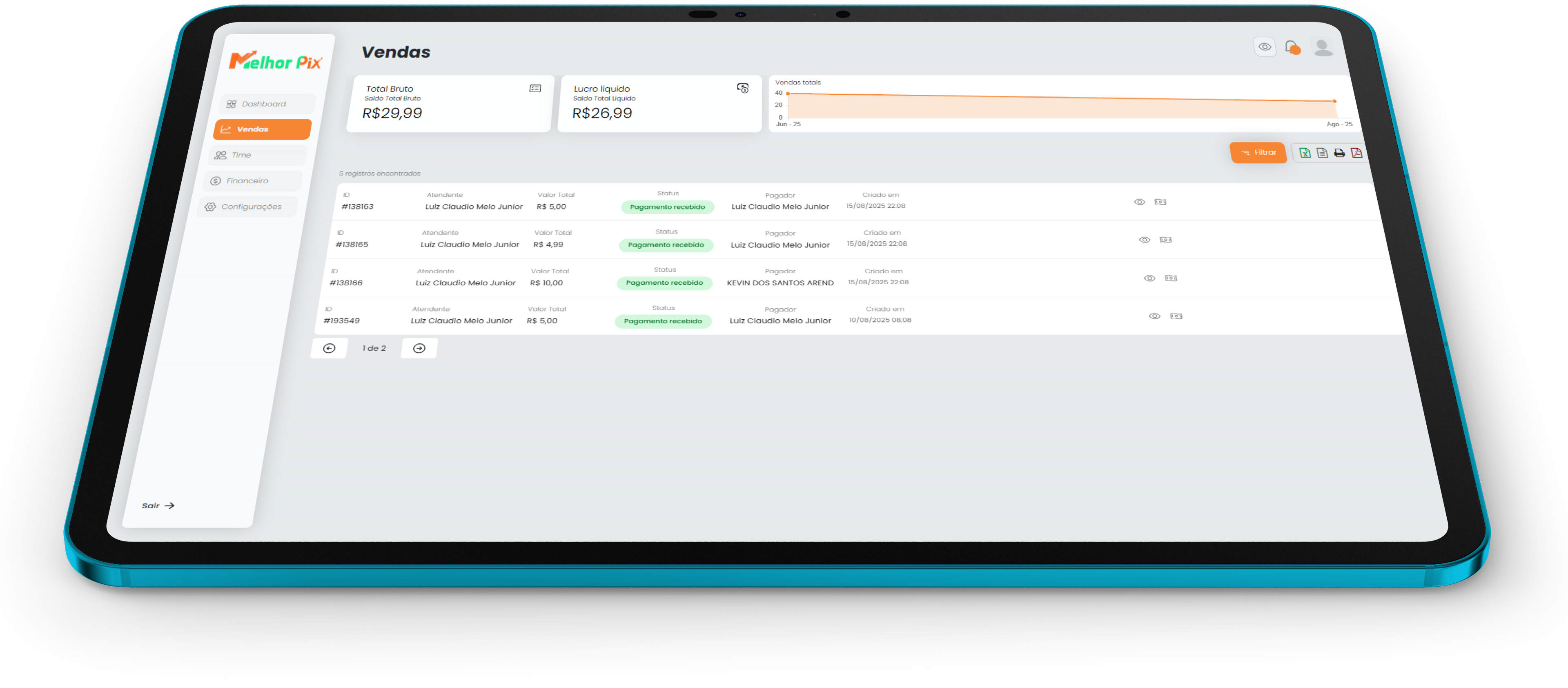
Task: View details of sale #138165
Action: coord(1144,240)
